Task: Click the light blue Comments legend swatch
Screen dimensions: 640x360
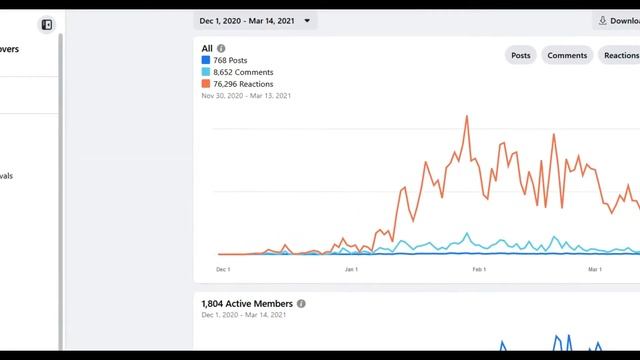Action: tap(206, 72)
